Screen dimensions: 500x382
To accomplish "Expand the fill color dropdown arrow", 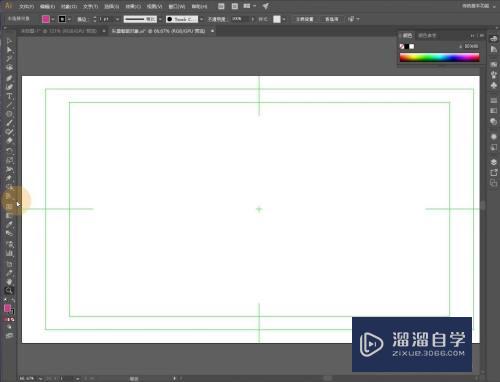I will 53,19.
